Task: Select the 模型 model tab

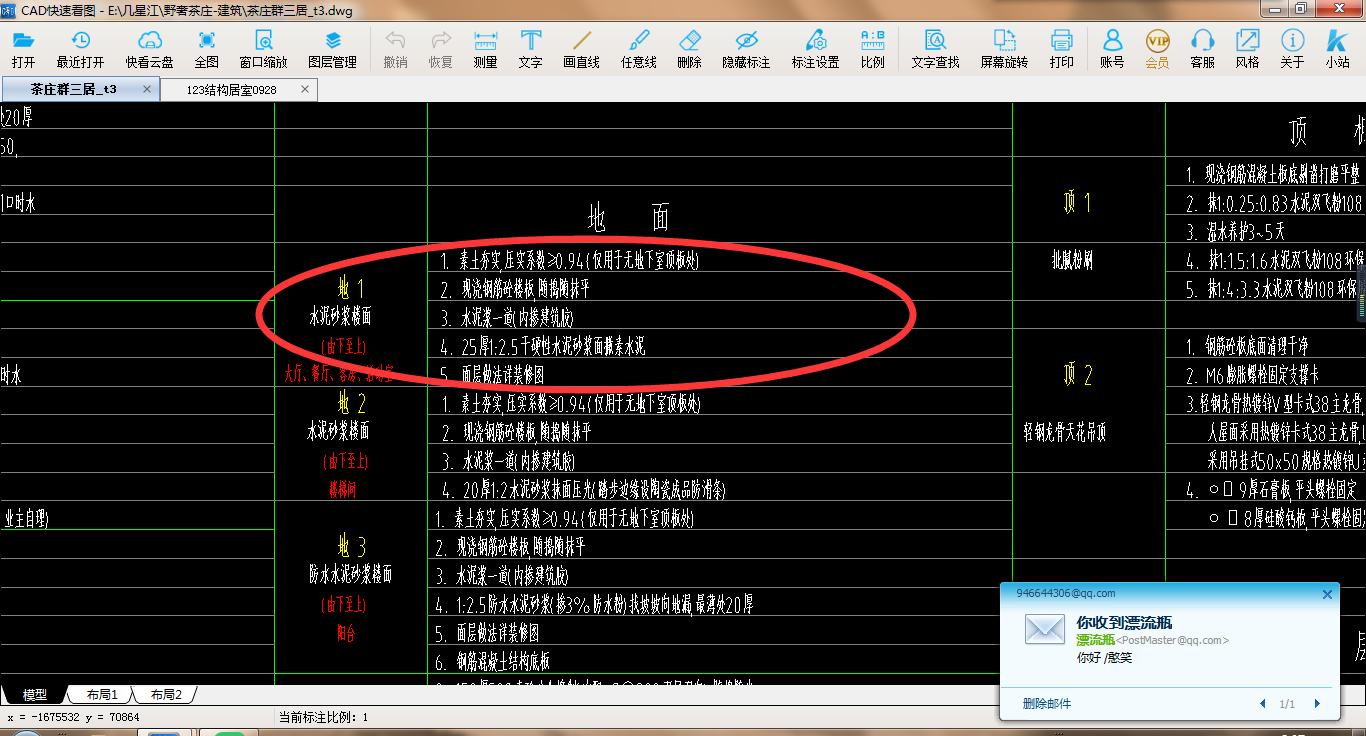Action: coord(34,694)
